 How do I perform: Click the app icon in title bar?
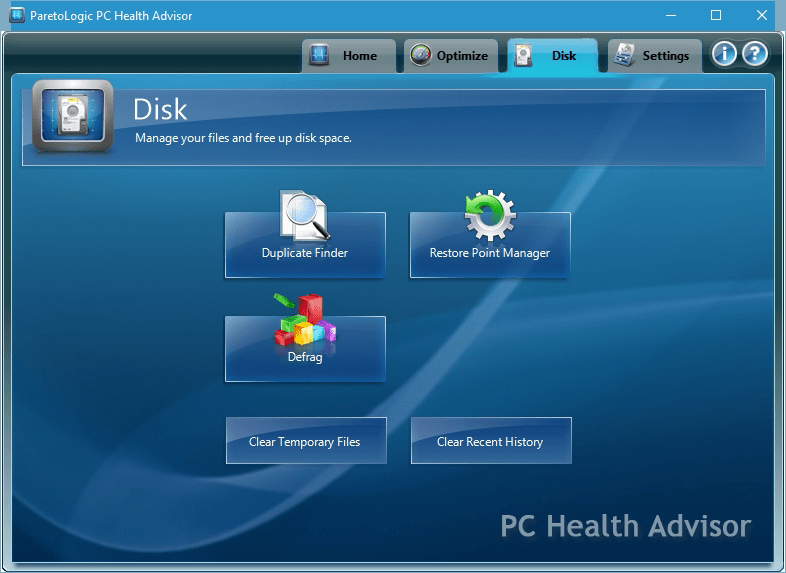point(17,15)
